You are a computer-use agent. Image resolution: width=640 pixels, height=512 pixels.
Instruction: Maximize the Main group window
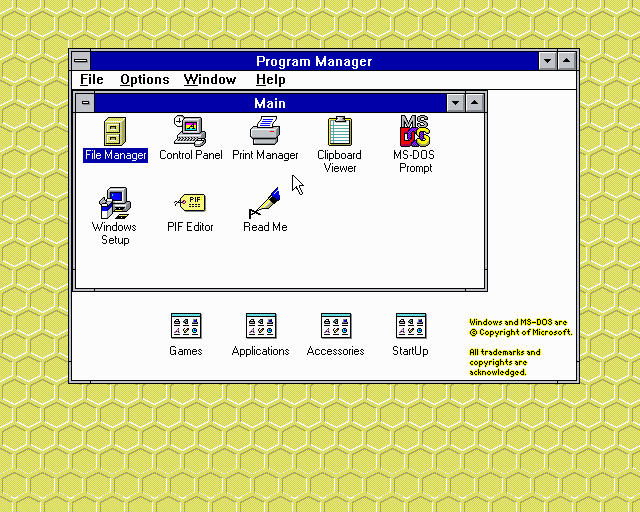[x=475, y=103]
